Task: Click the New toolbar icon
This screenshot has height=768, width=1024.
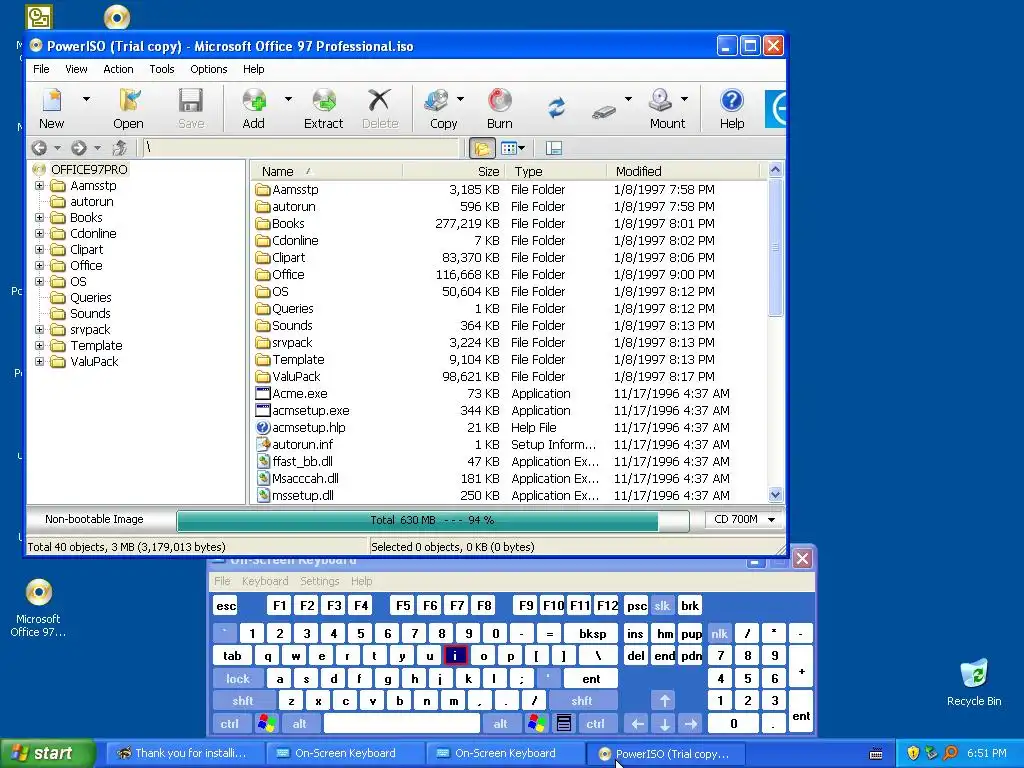Action: coord(52,101)
